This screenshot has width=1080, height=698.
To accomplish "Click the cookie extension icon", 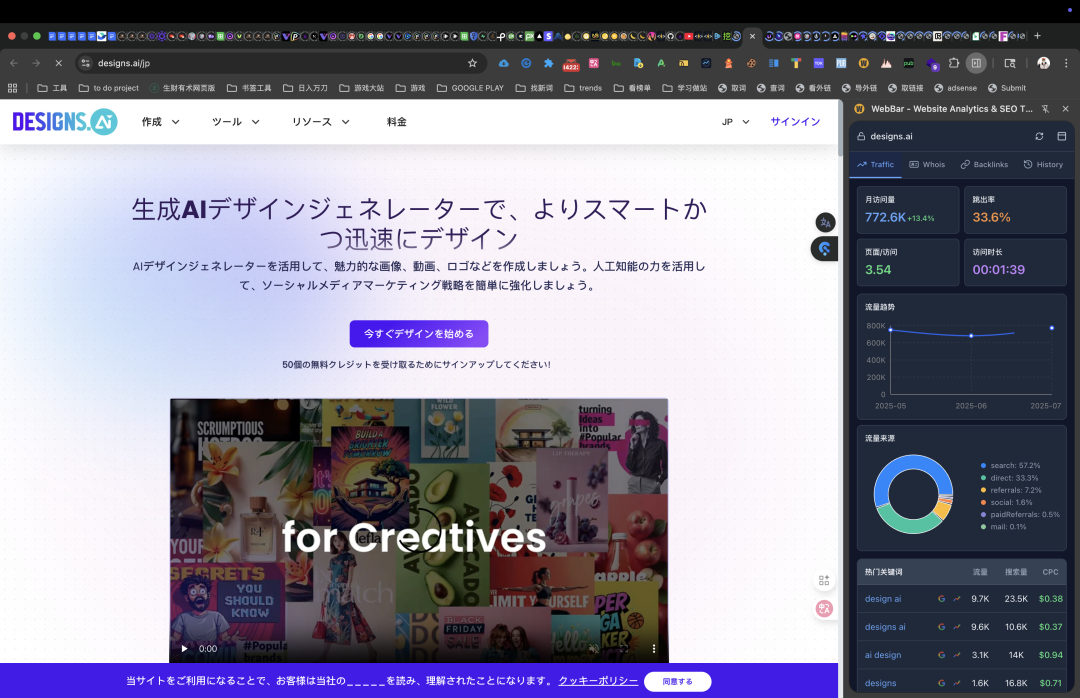I will (x=751, y=63).
